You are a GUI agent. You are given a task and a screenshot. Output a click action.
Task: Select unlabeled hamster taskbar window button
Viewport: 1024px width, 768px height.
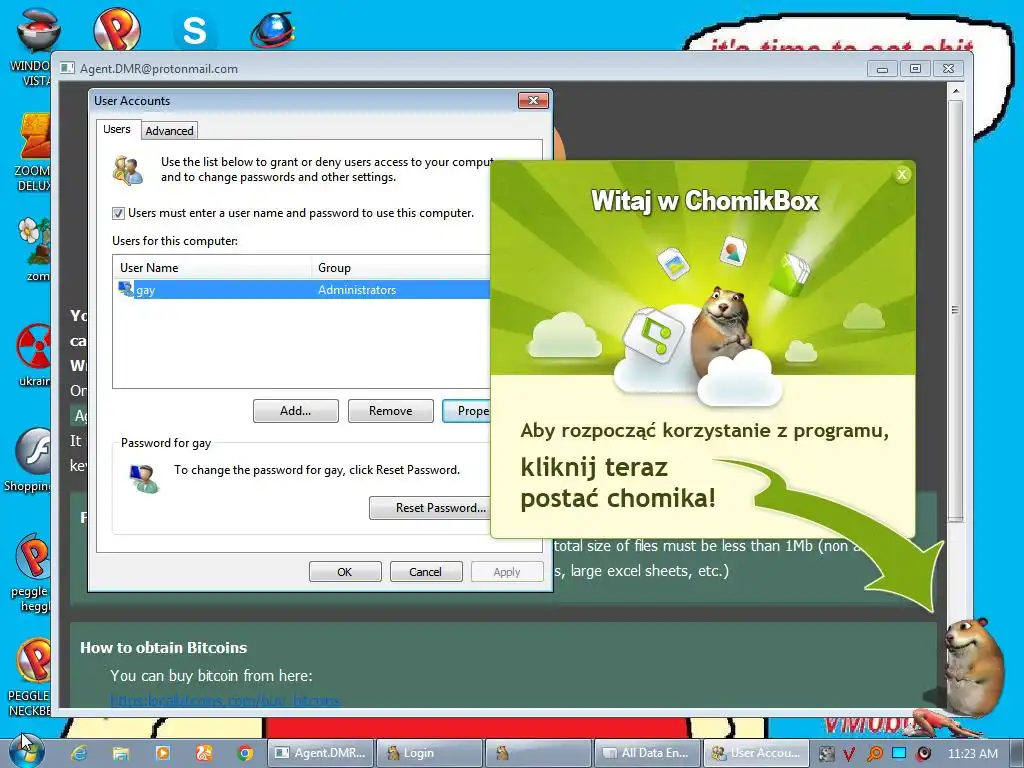click(539, 753)
